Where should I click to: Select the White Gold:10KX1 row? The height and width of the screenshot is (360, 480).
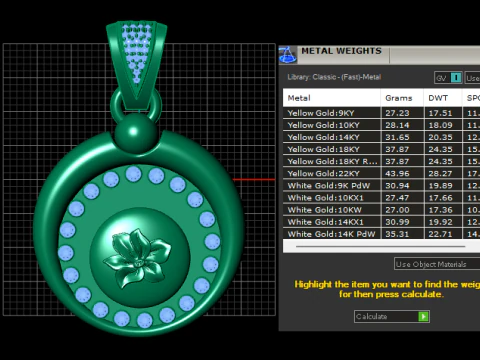tap(382, 198)
